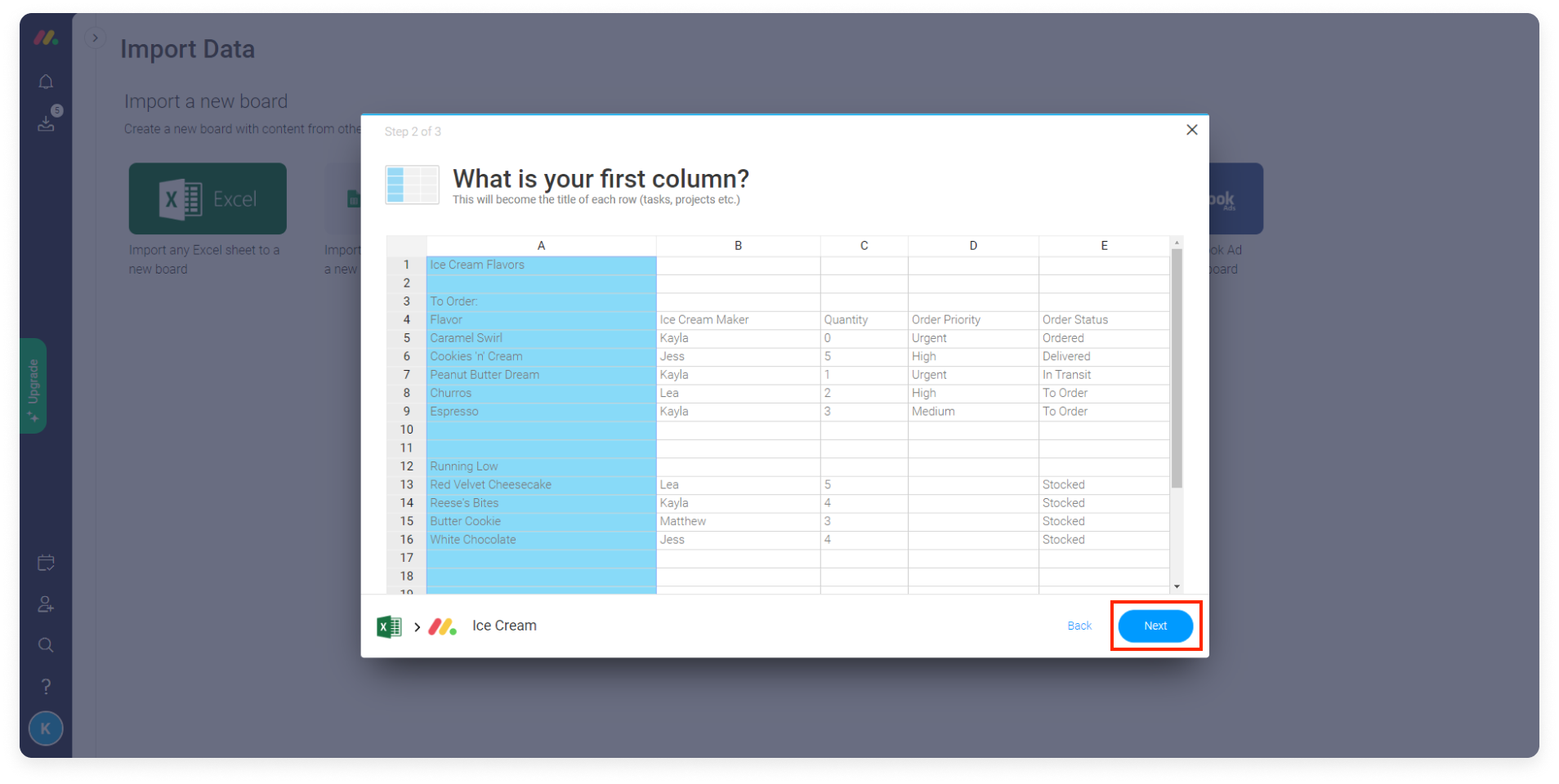Click the Excel icon in dialog footer

pyautogui.click(x=389, y=626)
